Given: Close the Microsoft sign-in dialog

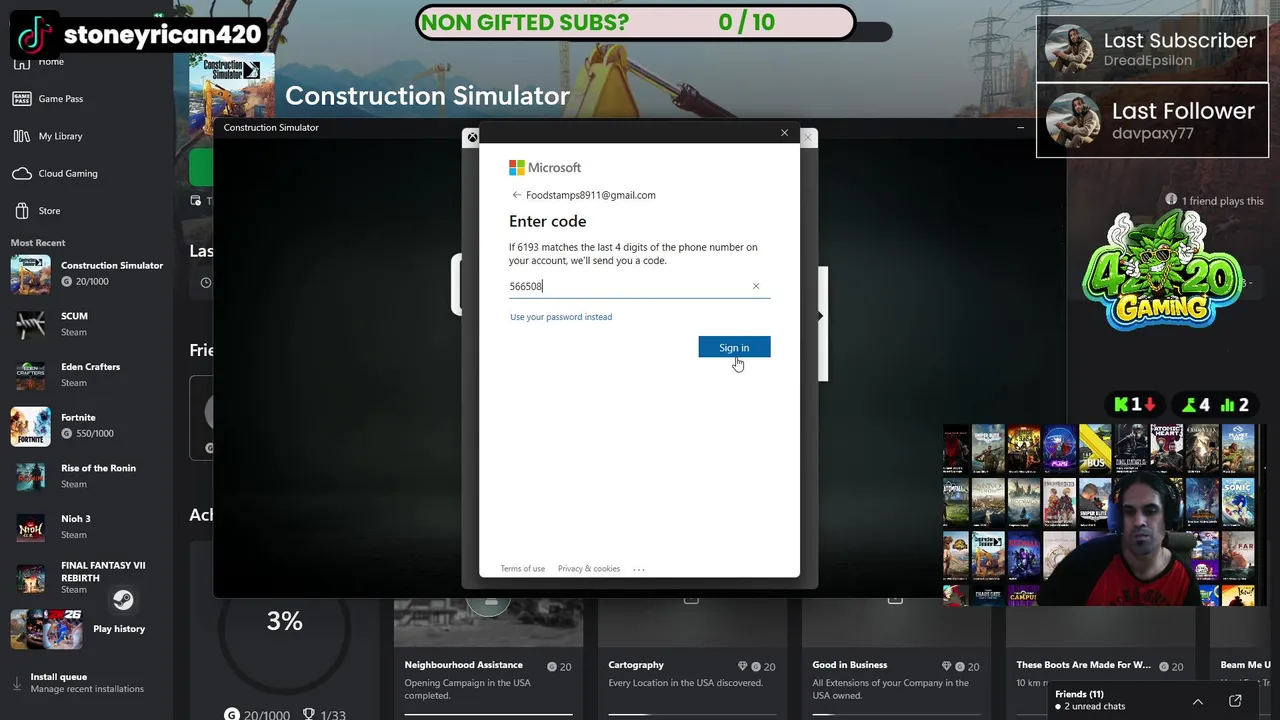Looking at the screenshot, I should 784,132.
